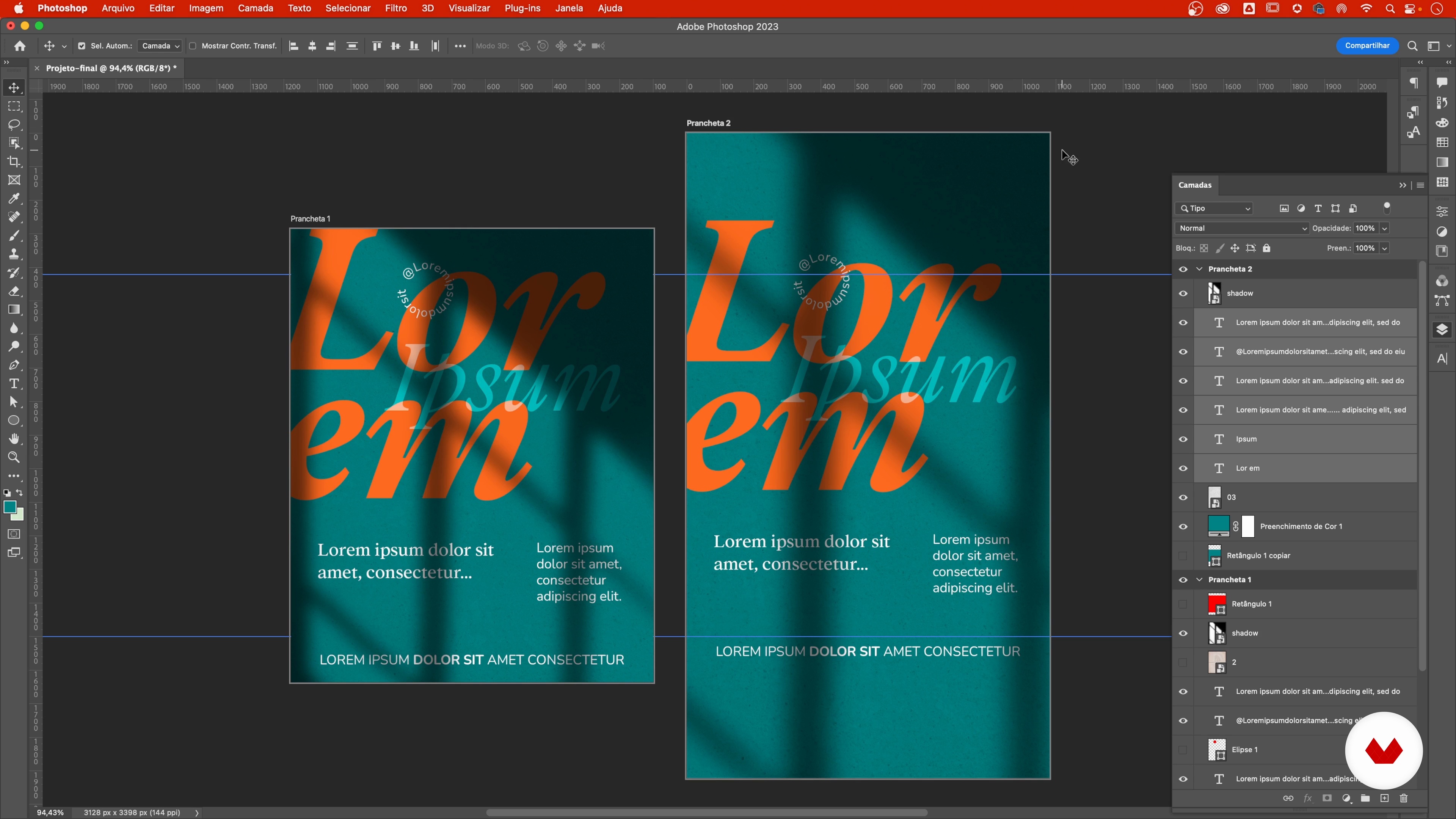Open the Normal blend mode dropdown
1456x819 pixels.
tap(1242, 228)
